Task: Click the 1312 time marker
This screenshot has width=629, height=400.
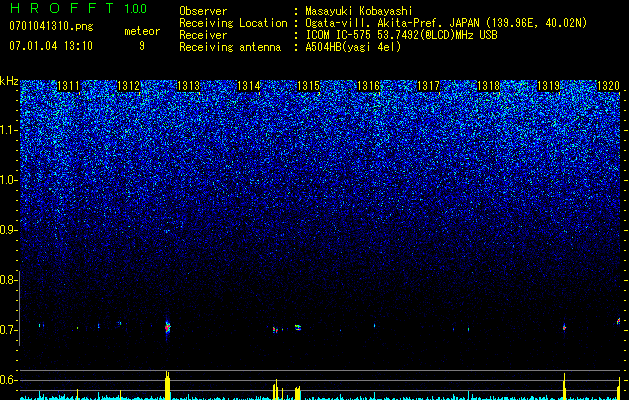Action: pos(128,86)
